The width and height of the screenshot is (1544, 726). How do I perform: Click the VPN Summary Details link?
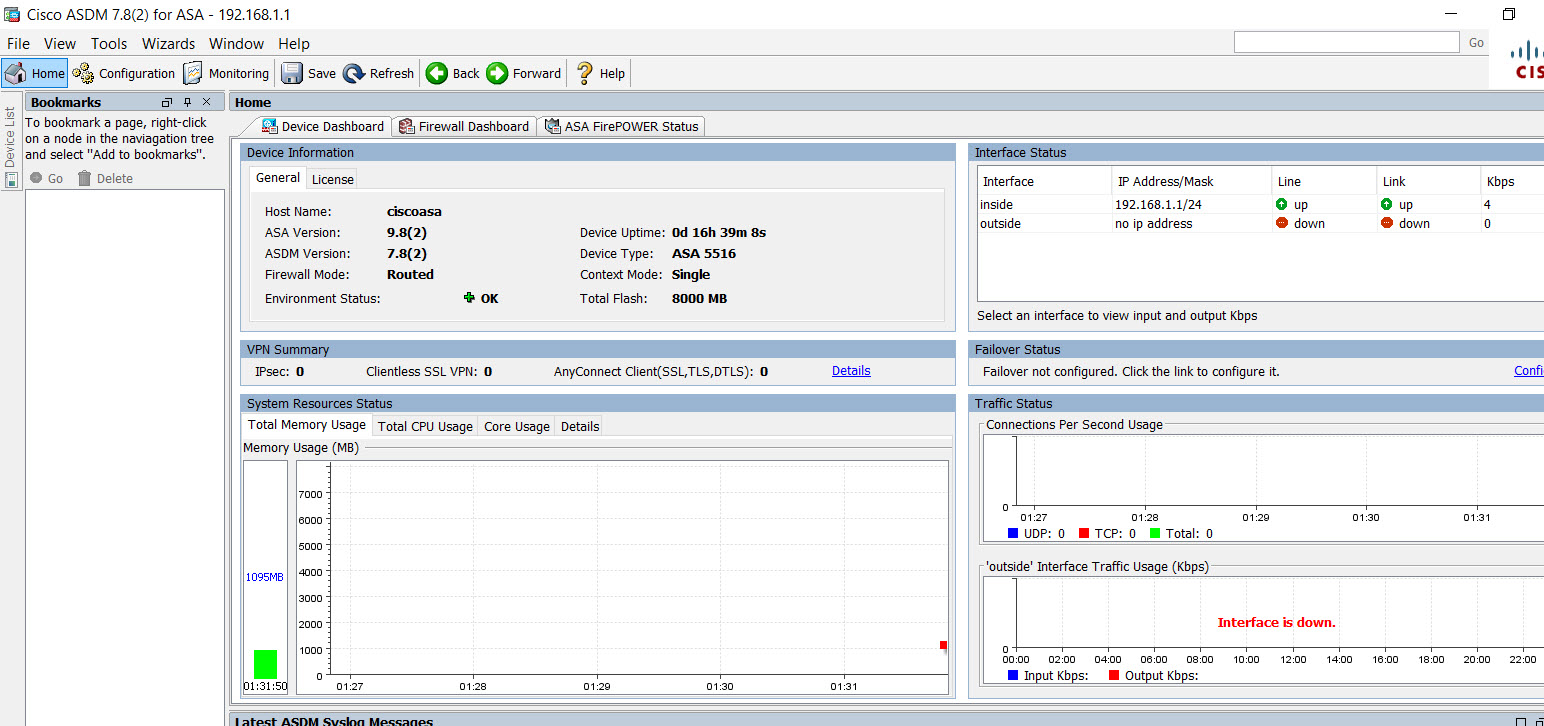851,371
